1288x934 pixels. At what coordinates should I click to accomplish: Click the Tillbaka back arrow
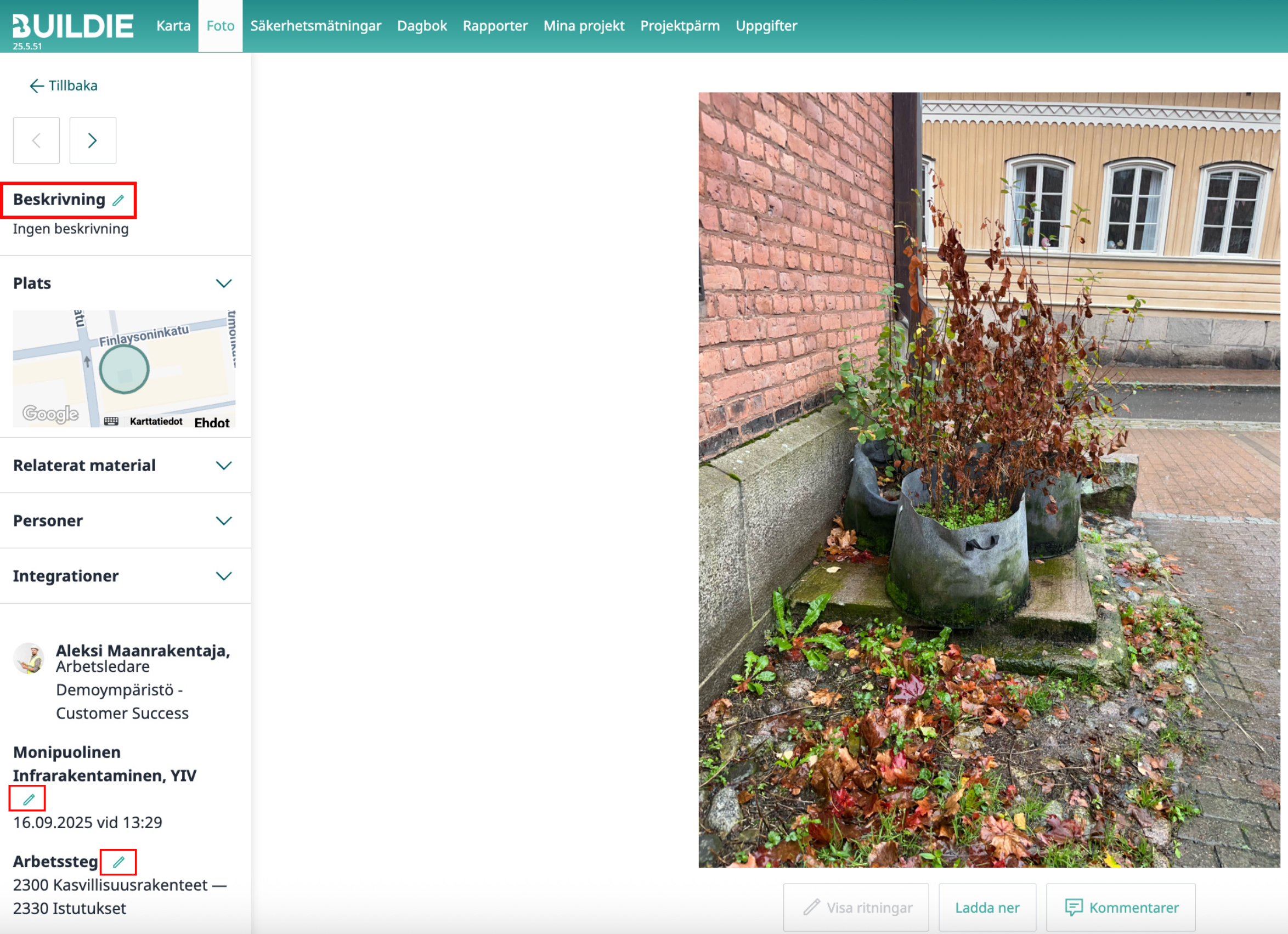tap(37, 86)
